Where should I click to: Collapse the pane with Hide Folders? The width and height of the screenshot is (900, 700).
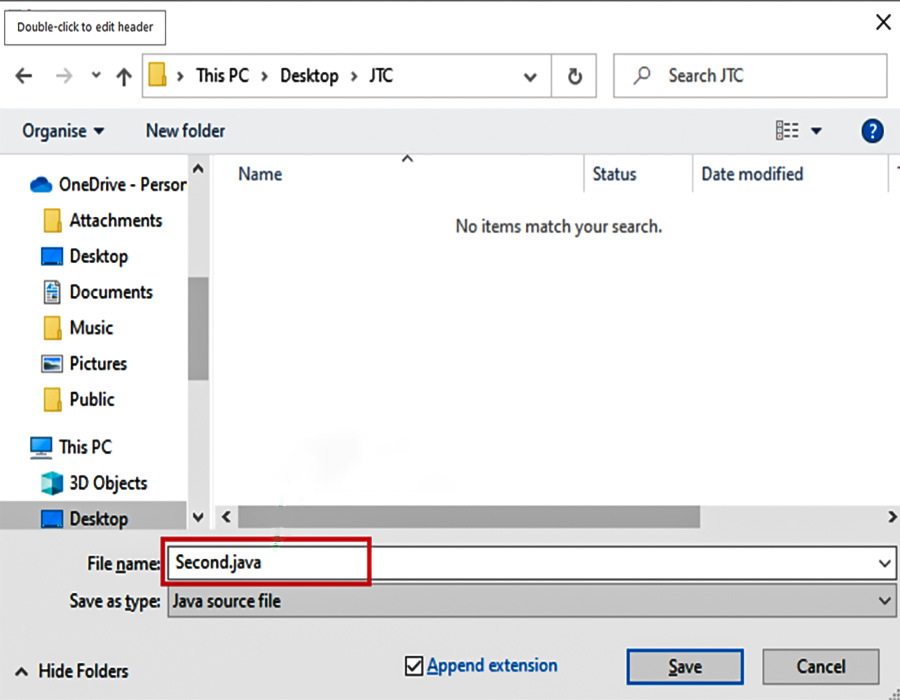(72, 671)
